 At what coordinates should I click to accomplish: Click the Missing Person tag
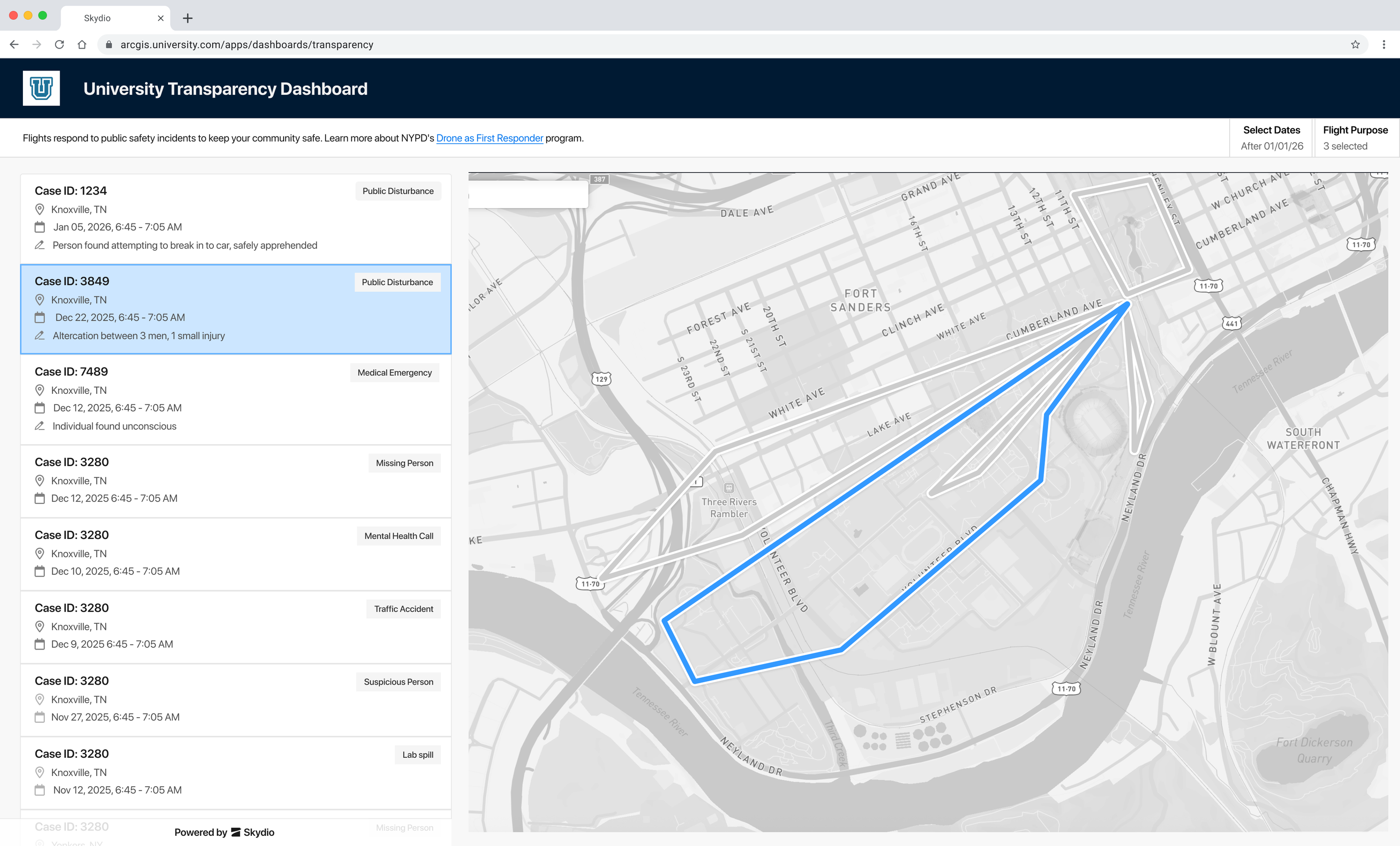tap(404, 463)
